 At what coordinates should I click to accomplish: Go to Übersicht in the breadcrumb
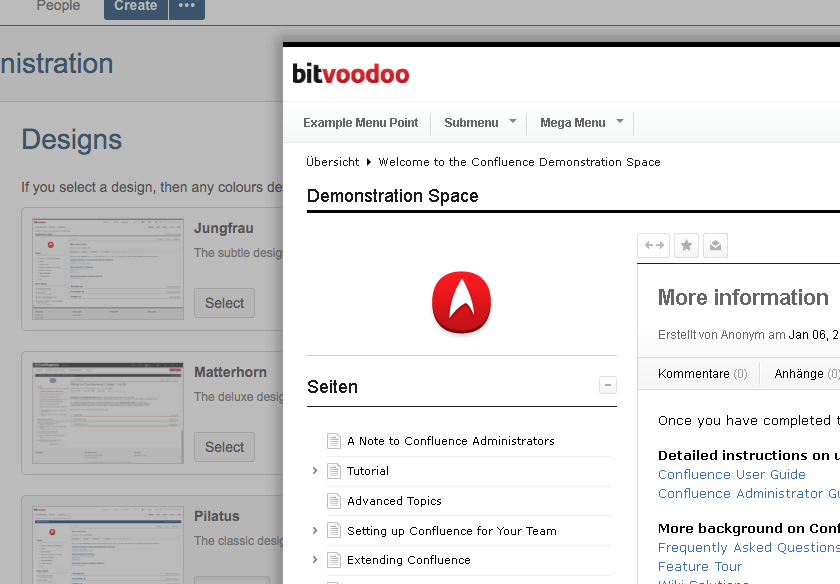[332, 162]
